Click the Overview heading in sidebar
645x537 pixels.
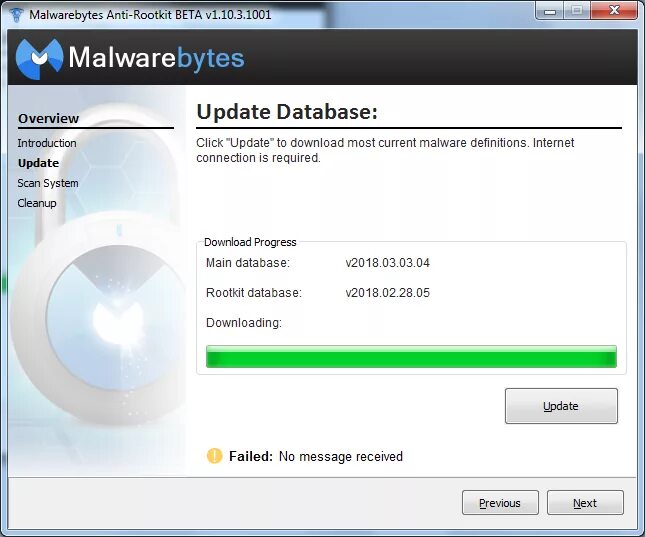[49, 119]
